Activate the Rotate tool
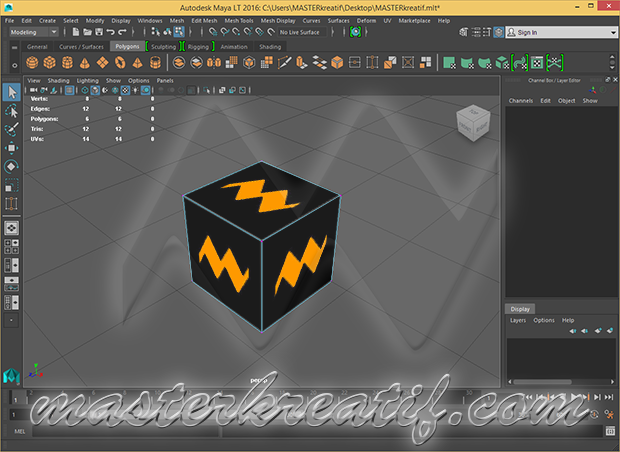This screenshot has height=452, width=620. pyautogui.click(x=11, y=166)
